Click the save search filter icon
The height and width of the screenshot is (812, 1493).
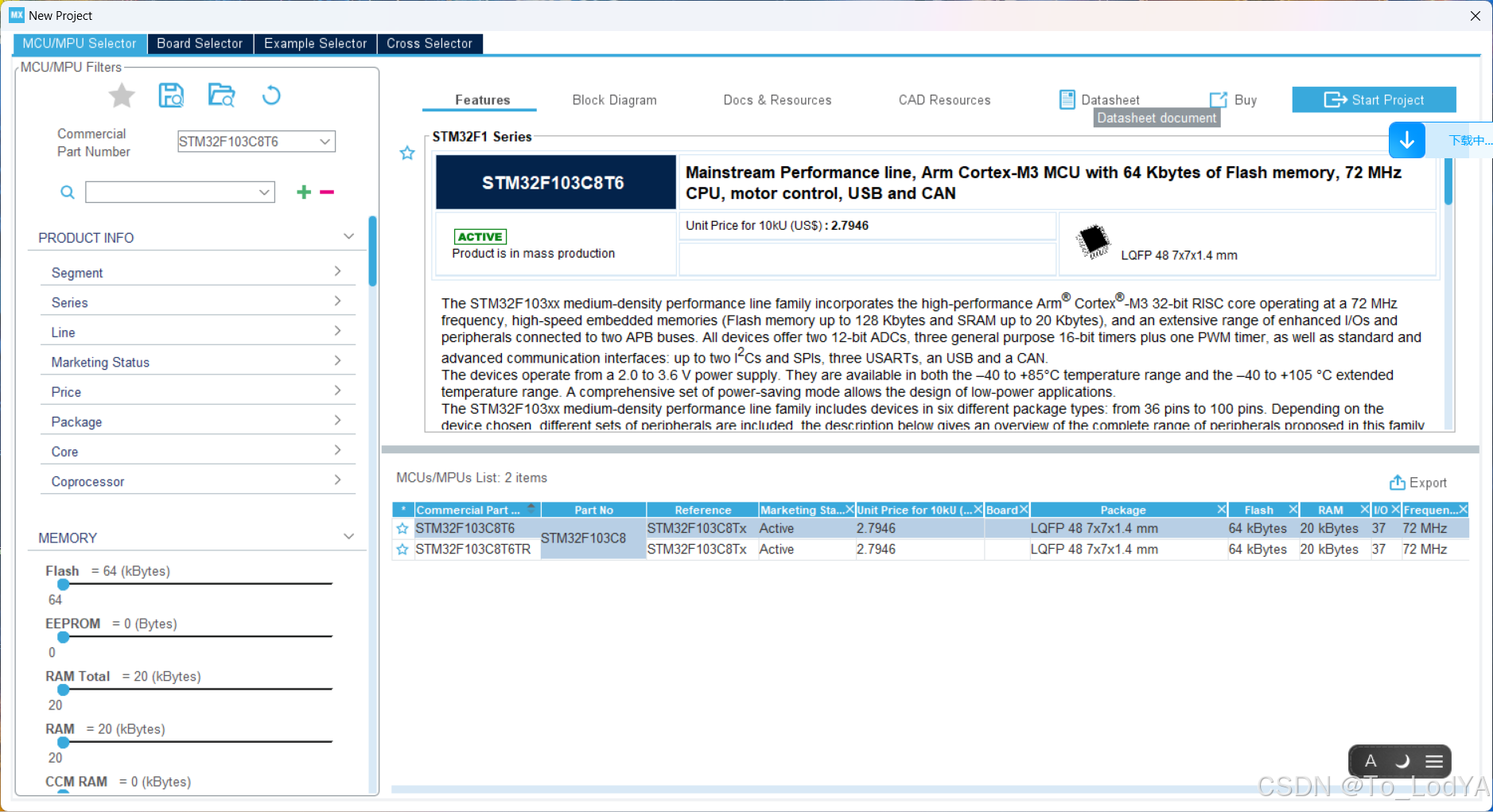[171, 95]
